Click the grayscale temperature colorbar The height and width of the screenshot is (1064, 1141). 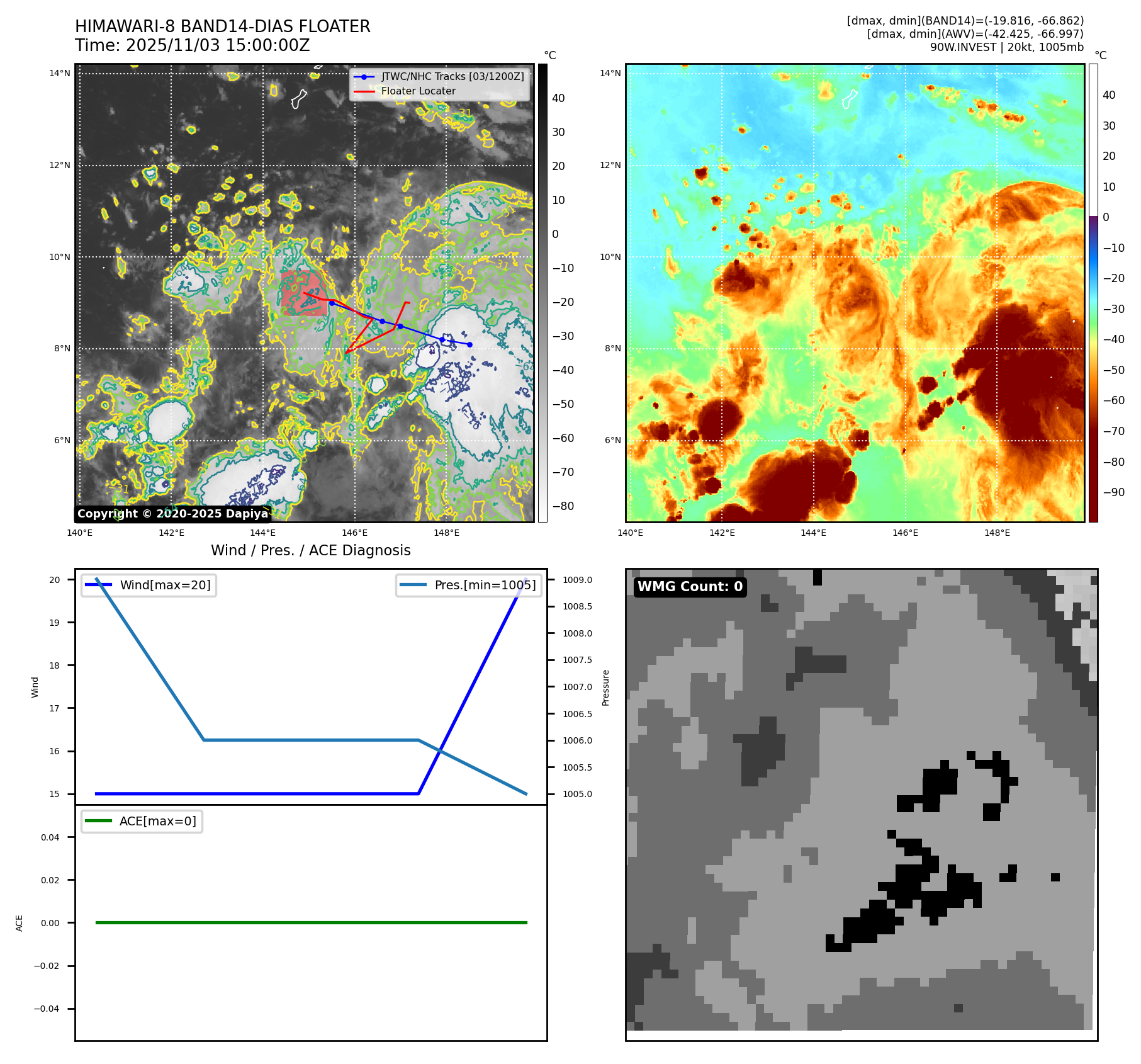pos(542,293)
